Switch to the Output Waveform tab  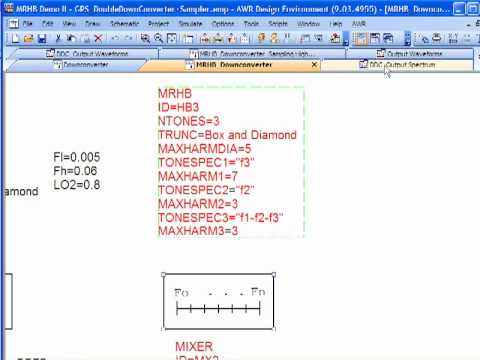(409, 53)
